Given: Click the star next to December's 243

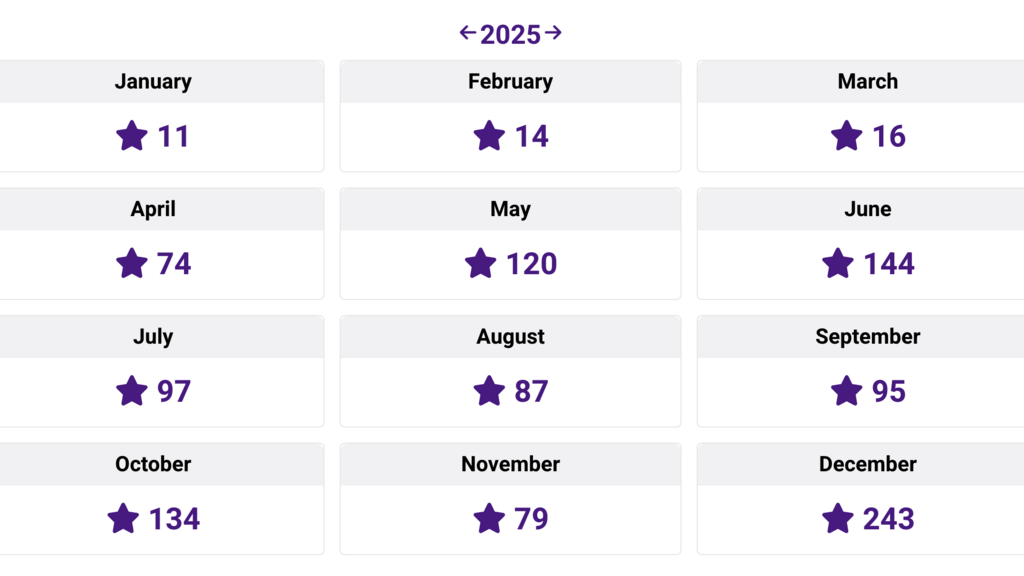Looking at the screenshot, I should pyautogui.click(x=837, y=518).
